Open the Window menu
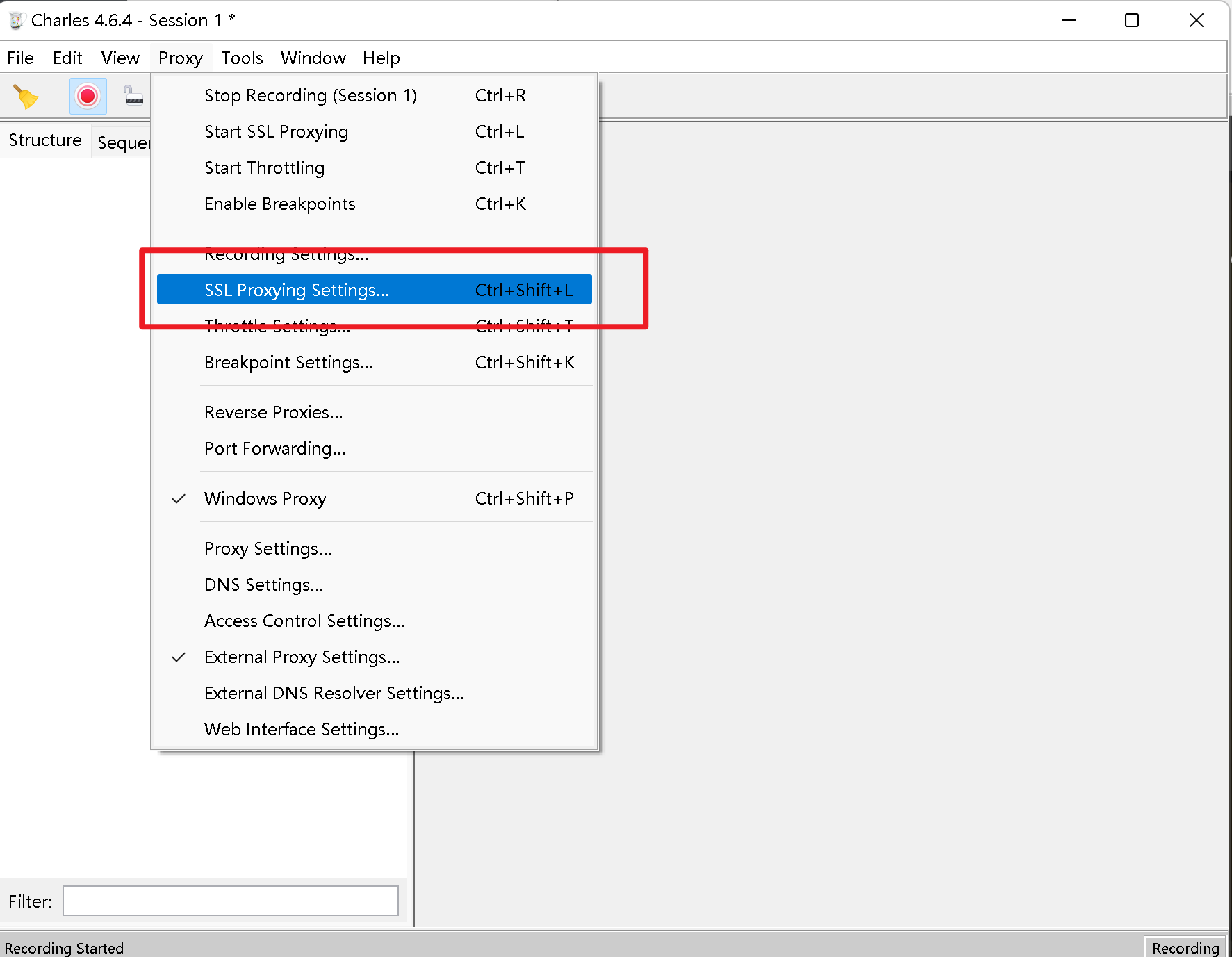 (313, 58)
